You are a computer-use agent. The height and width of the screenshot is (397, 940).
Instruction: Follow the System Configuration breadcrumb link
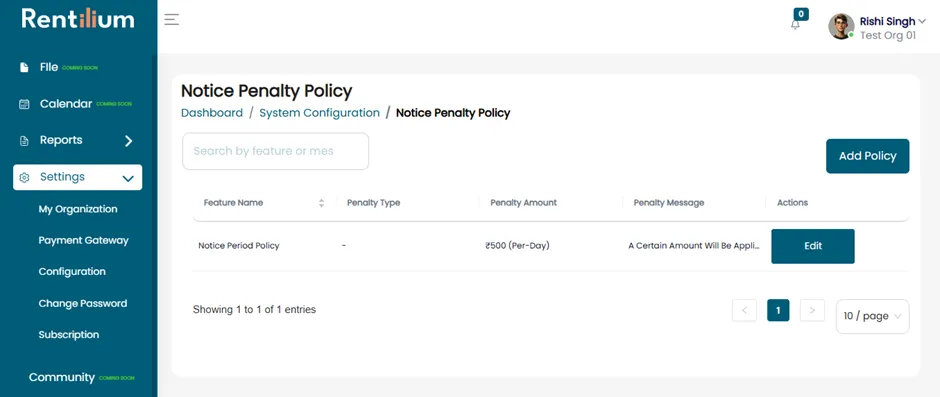point(320,113)
